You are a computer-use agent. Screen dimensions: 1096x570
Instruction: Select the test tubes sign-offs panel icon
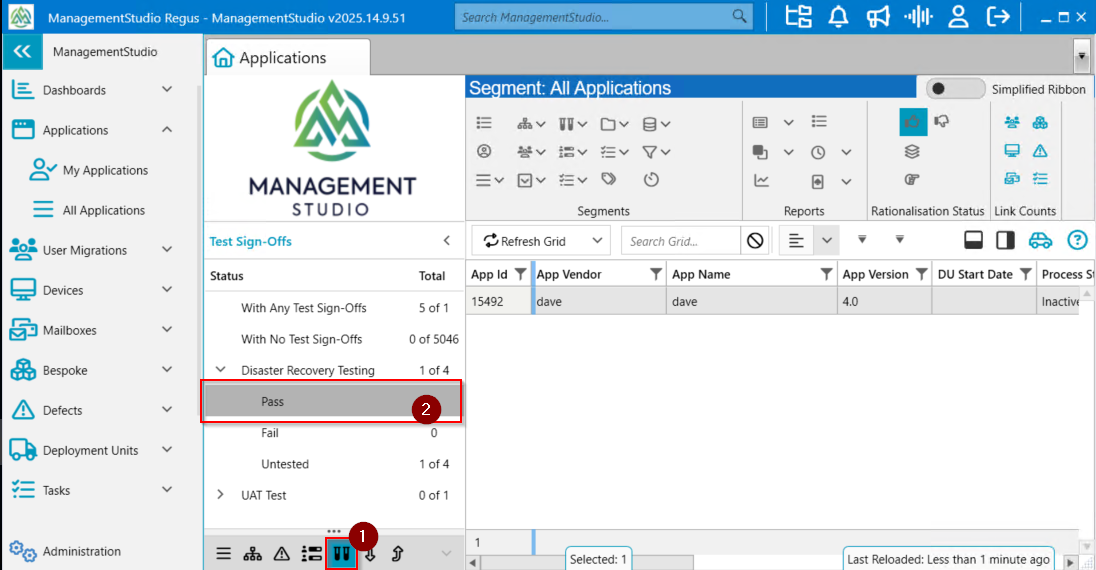pyautogui.click(x=341, y=554)
